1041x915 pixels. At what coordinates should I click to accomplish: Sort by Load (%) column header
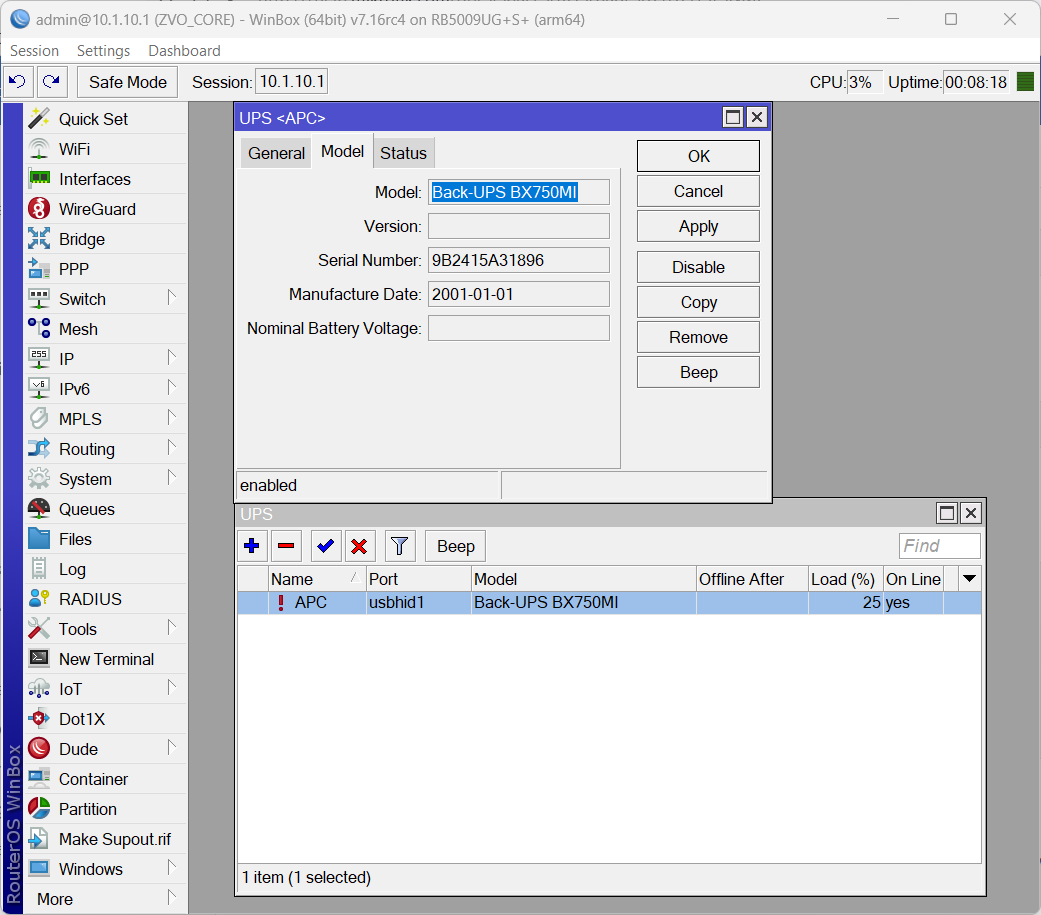(846, 579)
